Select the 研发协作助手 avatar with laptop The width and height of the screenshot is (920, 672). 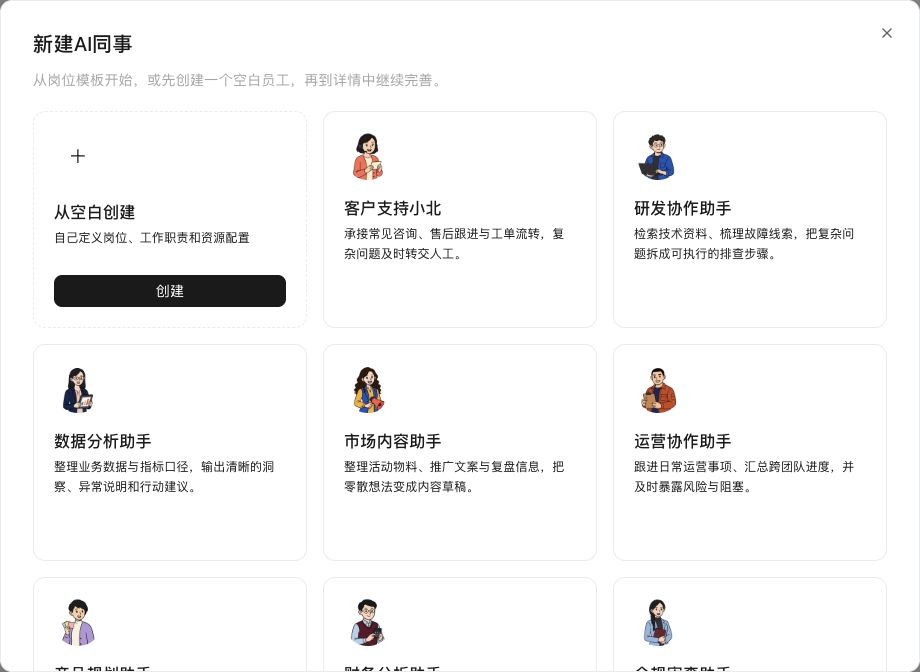coord(657,157)
